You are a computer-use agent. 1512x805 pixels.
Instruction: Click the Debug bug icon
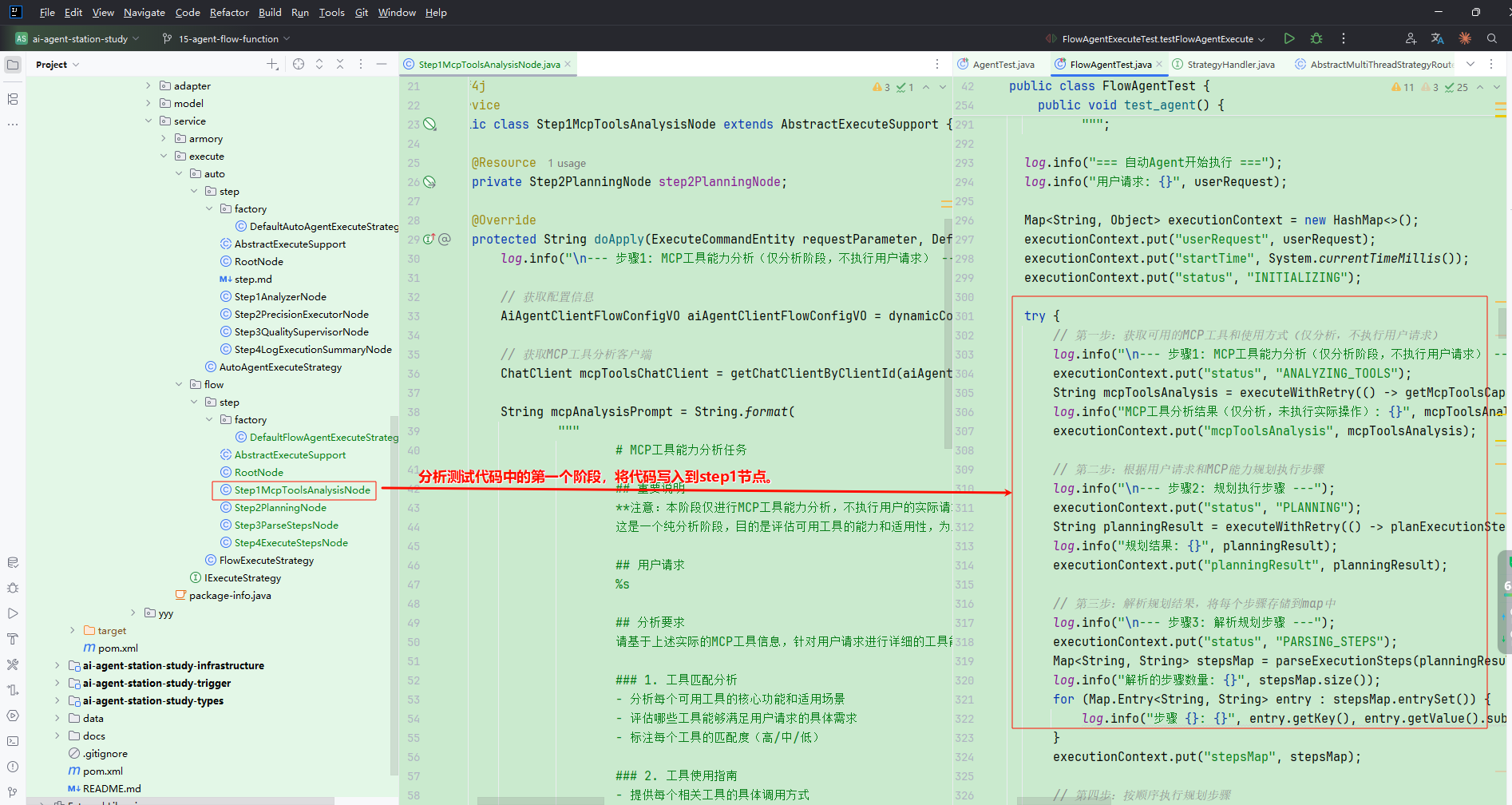coord(1316,38)
